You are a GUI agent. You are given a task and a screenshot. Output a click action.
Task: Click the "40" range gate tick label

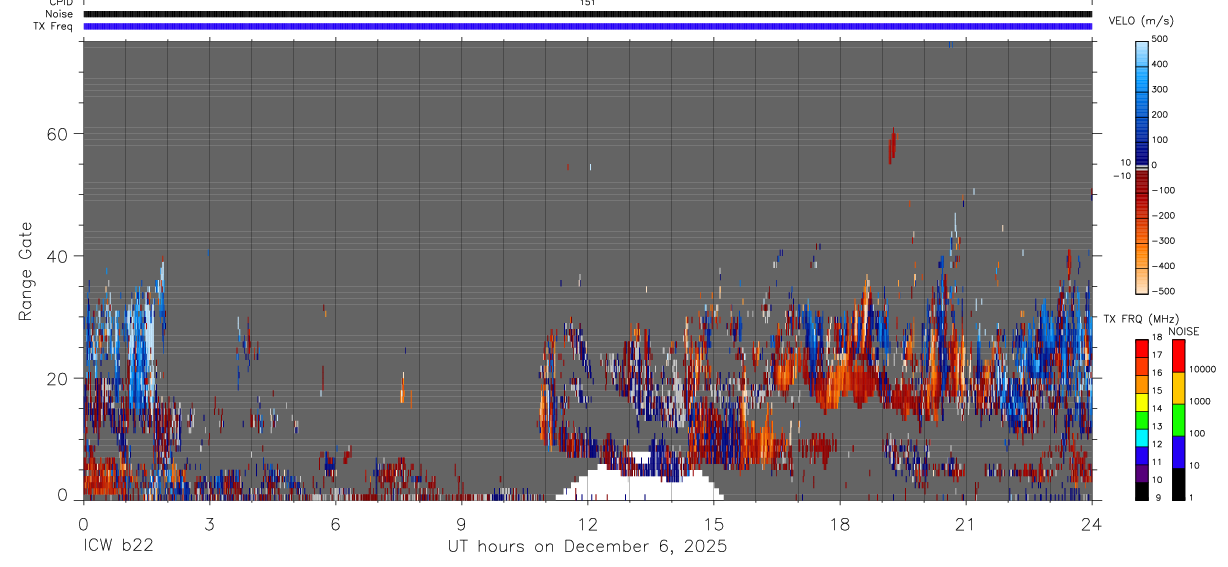[55, 256]
